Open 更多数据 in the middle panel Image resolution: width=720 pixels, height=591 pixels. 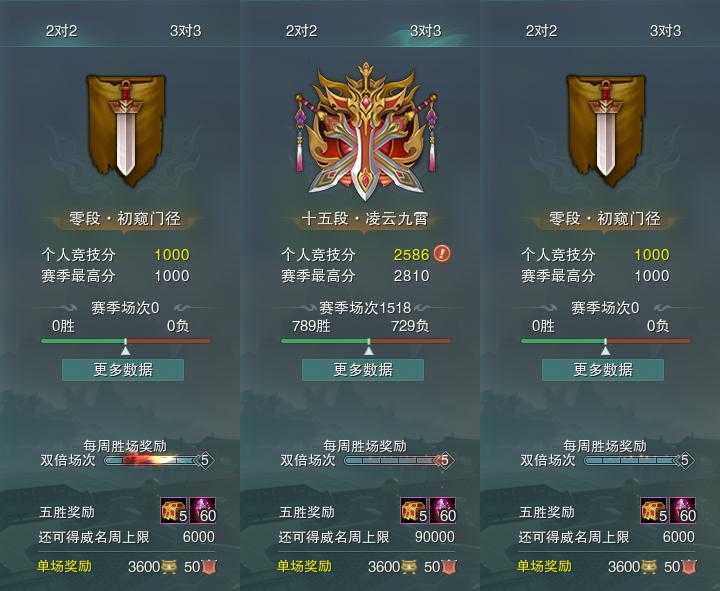[363, 370]
